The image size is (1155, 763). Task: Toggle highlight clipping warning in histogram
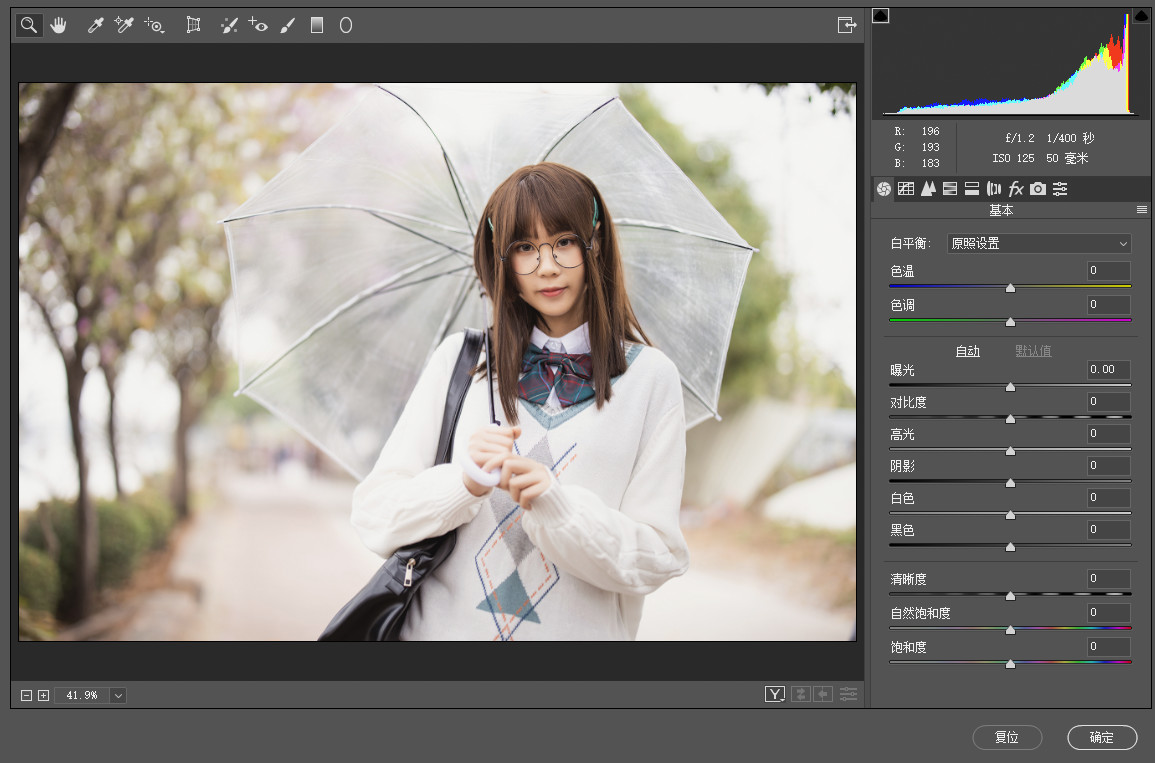tap(1141, 16)
